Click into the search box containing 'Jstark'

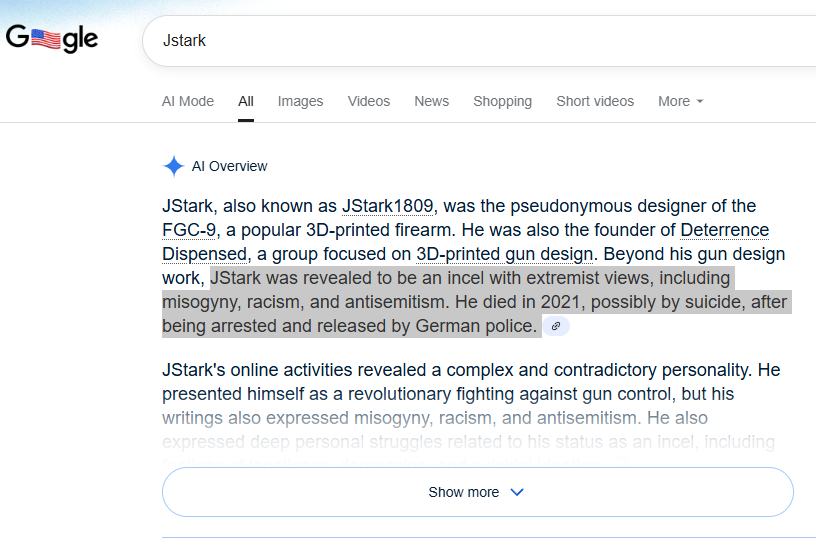[479, 41]
